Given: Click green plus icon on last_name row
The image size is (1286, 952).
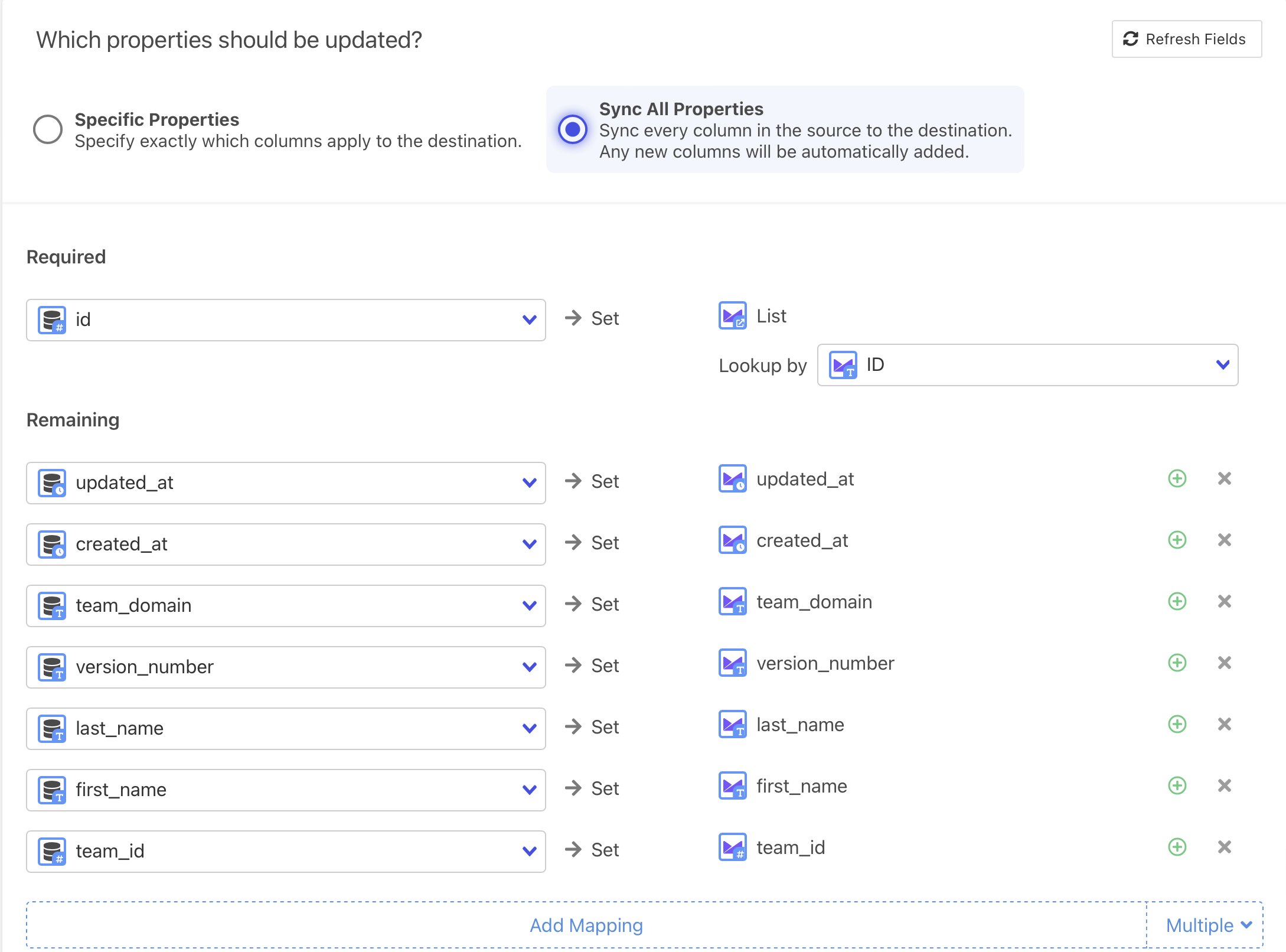Looking at the screenshot, I should click(x=1177, y=724).
